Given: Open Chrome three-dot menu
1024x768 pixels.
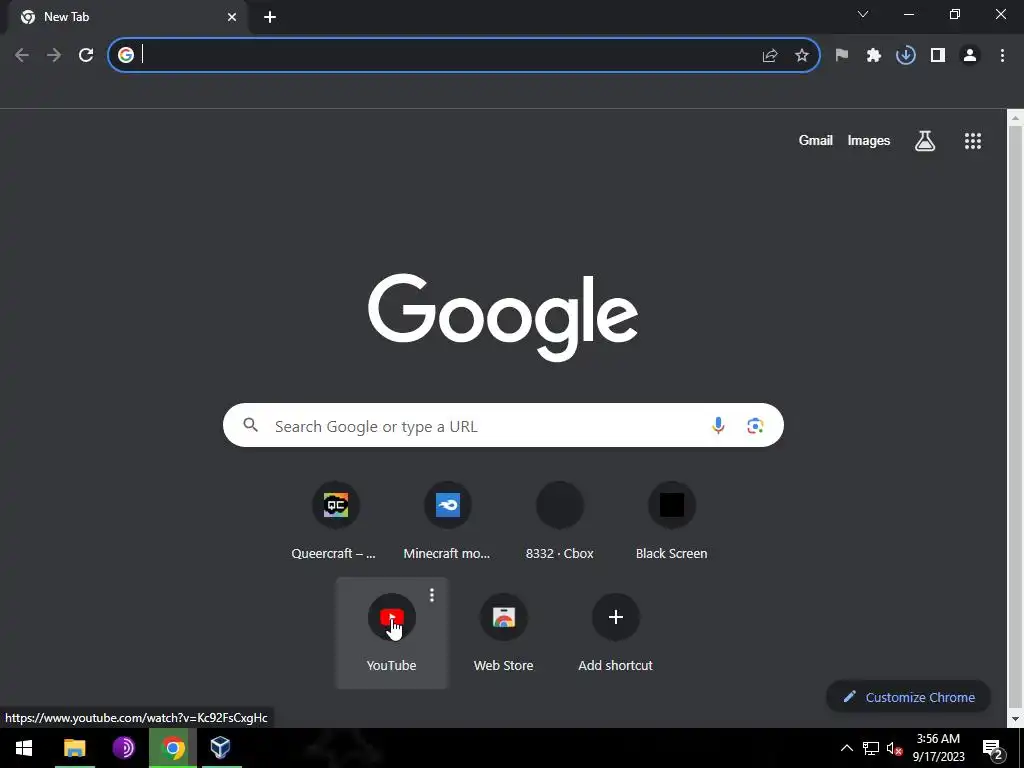Looking at the screenshot, I should coord(1002,56).
